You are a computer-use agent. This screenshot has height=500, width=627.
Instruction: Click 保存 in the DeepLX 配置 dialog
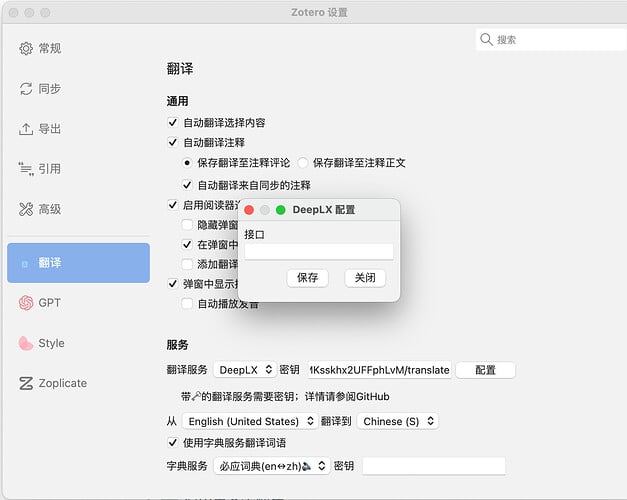point(308,278)
